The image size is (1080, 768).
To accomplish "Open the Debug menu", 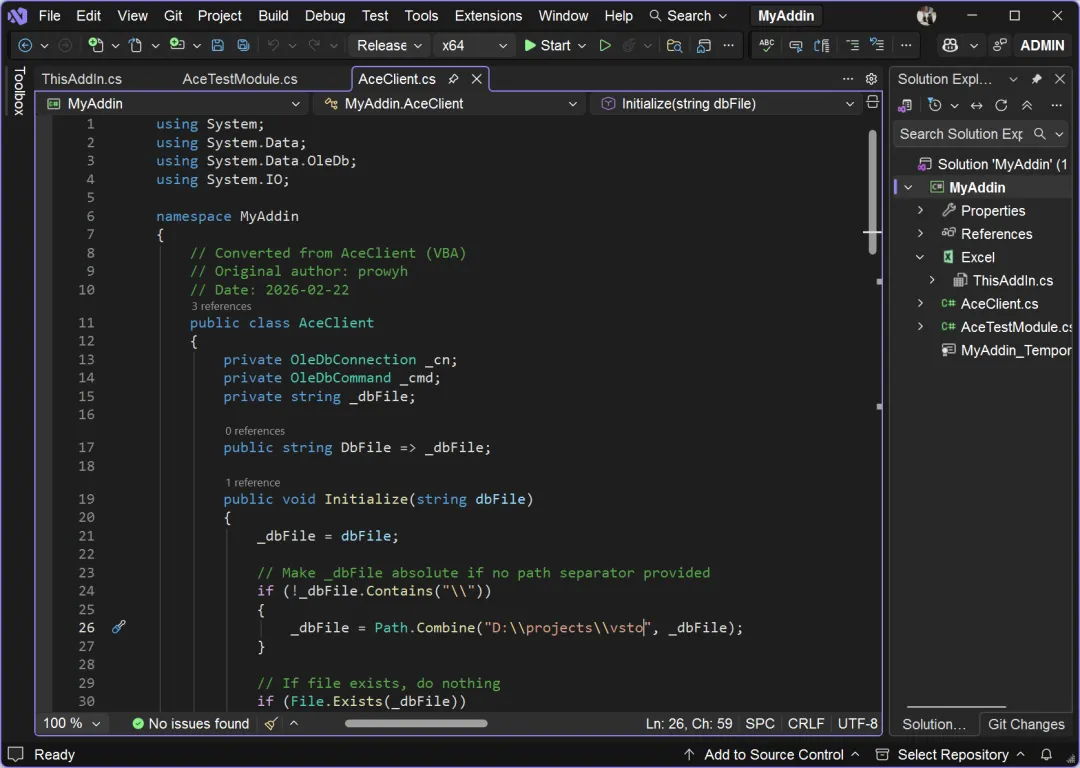I will click(324, 16).
